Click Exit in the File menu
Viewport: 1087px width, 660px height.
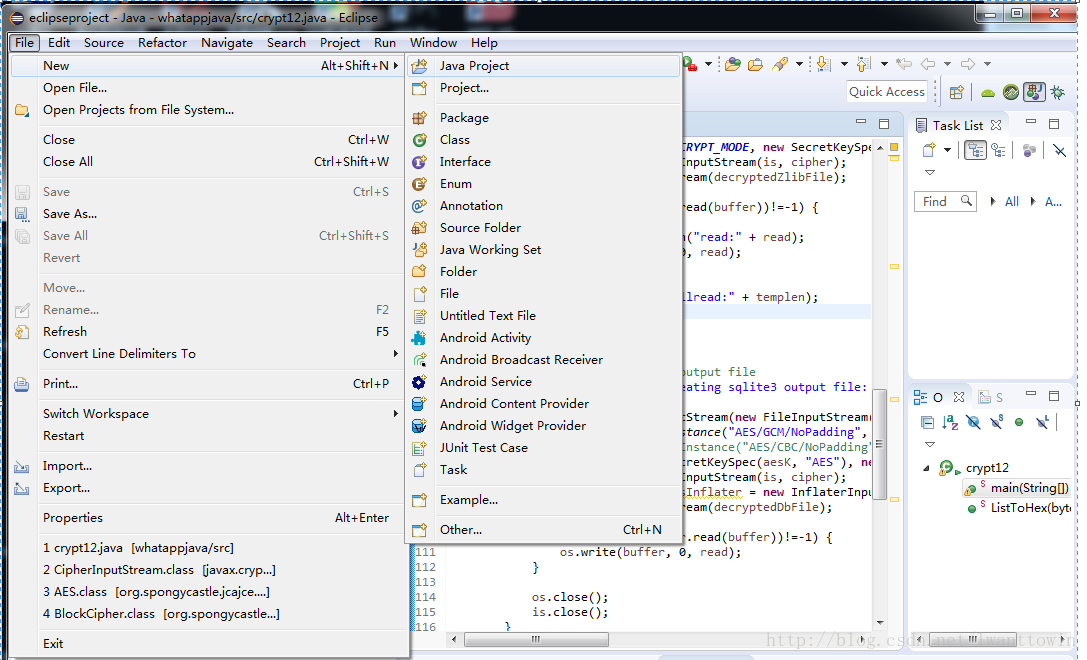point(53,643)
